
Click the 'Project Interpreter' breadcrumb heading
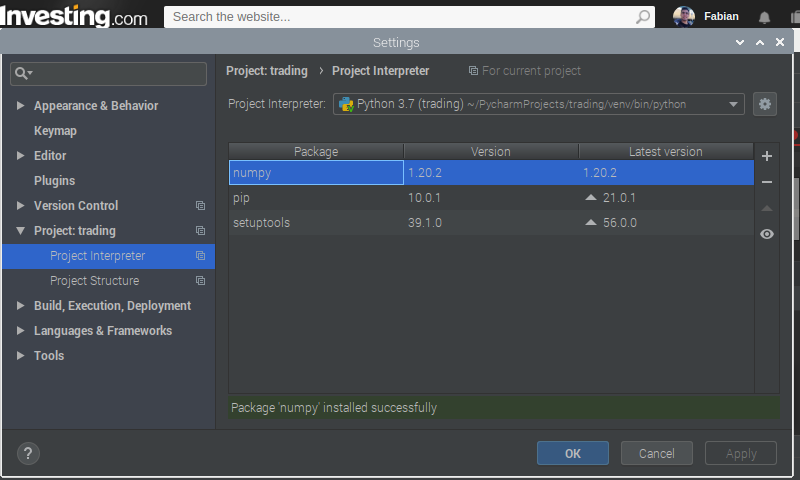click(381, 71)
